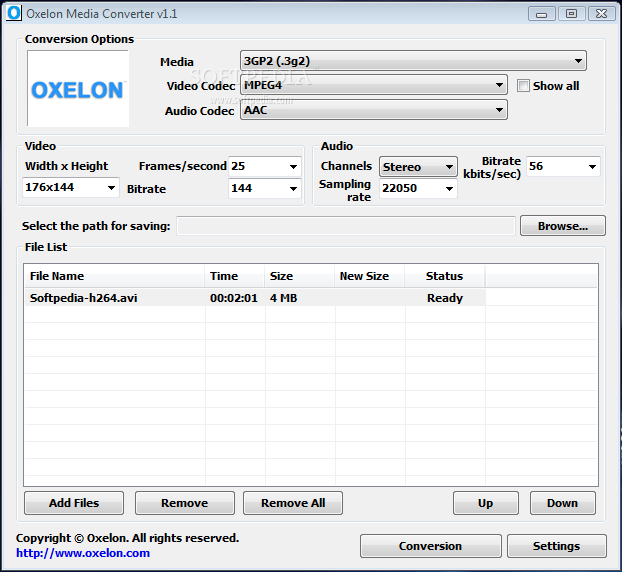The width and height of the screenshot is (622, 572).
Task: Click the Oxelon app icon in title bar
Action: coord(14,13)
